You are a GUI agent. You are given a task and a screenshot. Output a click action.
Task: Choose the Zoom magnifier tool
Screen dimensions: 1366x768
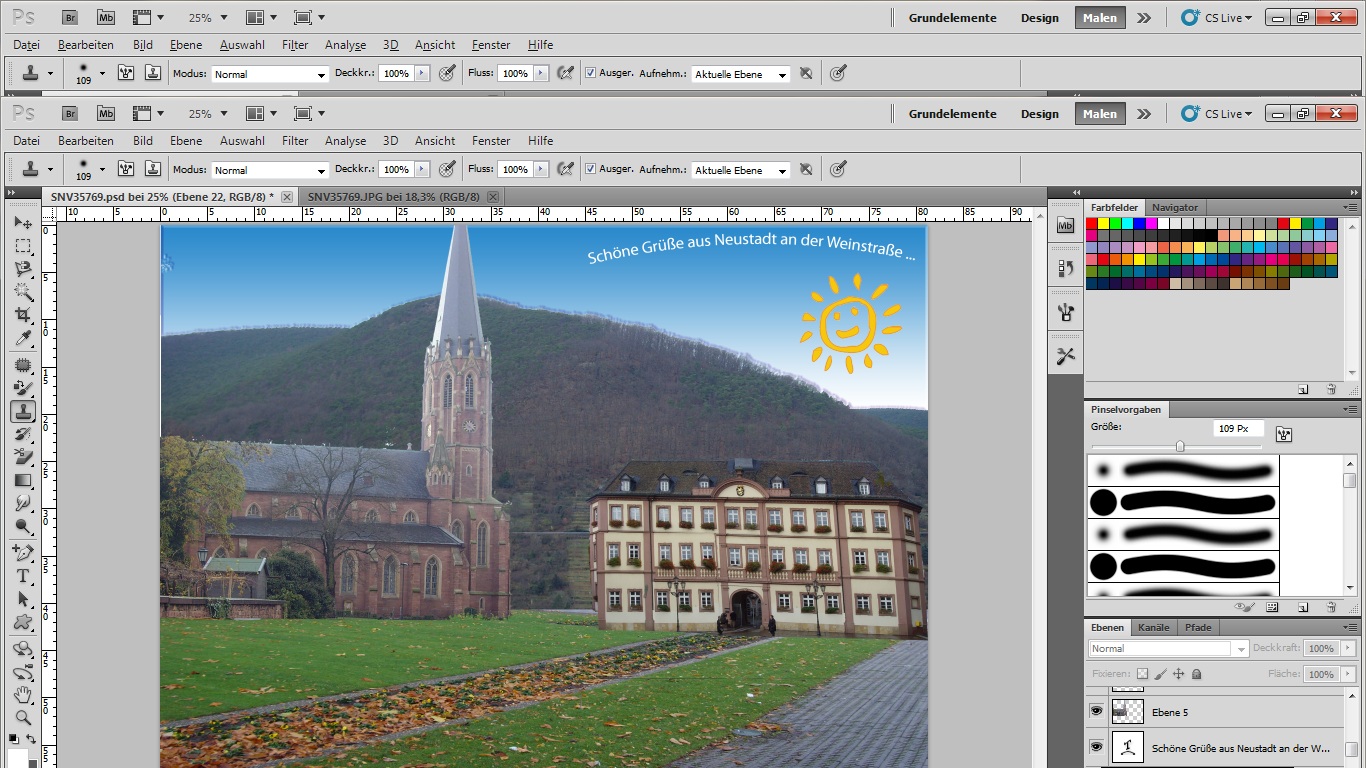23,717
